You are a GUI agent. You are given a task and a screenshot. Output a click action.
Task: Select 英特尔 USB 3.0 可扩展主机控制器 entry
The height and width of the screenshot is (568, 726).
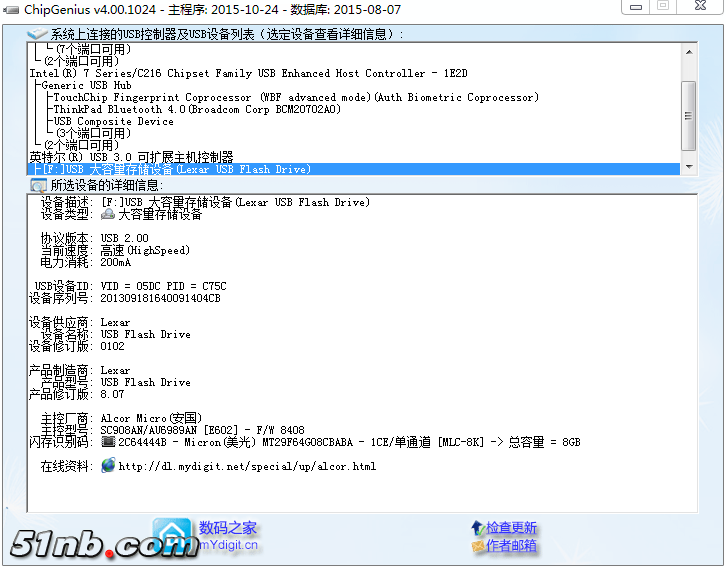click(x=131, y=157)
